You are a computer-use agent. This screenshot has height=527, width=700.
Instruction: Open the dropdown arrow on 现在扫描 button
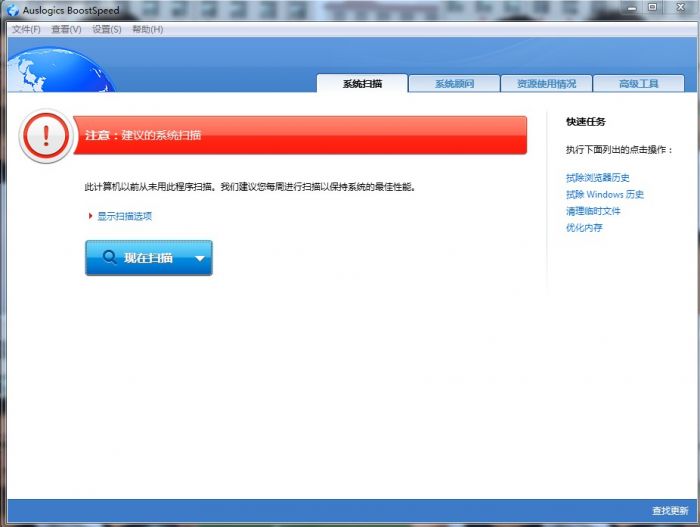point(200,258)
